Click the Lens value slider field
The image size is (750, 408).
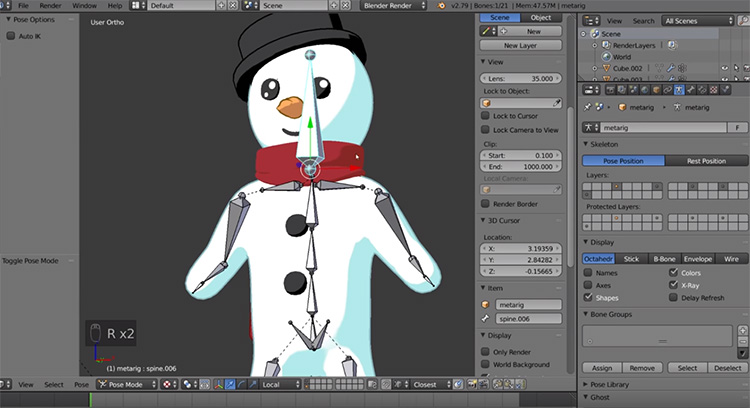520,78
